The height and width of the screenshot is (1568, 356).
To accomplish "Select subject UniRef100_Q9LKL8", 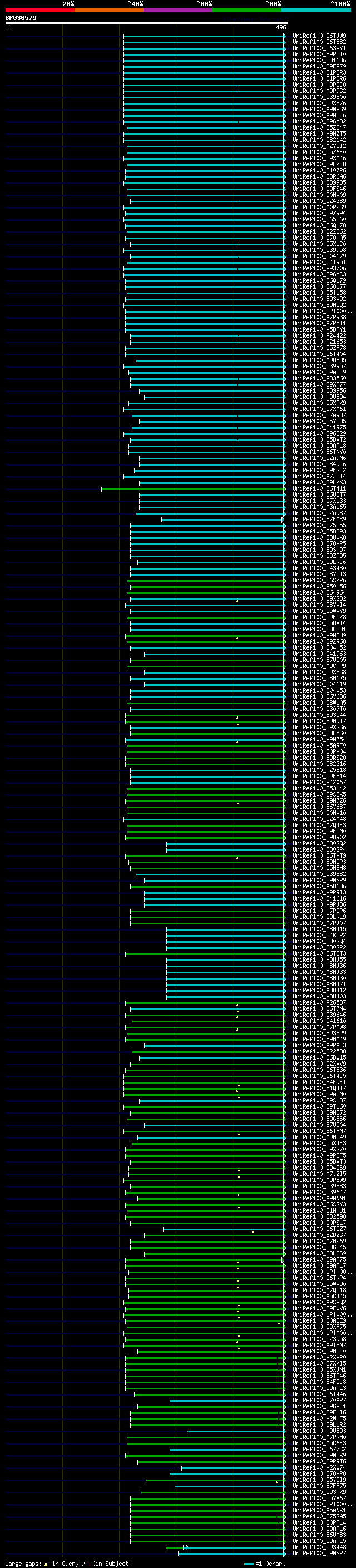I will tap(319, 164).
